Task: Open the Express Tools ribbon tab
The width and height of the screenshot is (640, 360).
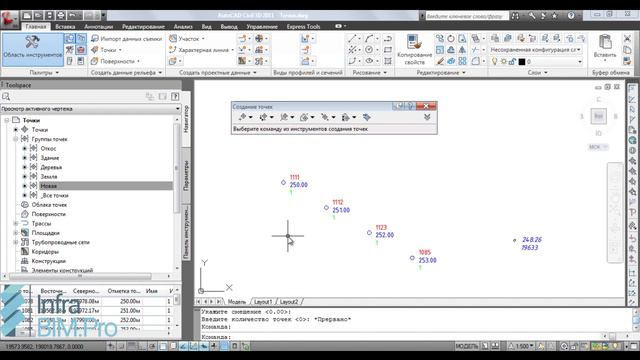Action: pyautogui.click(x=303, y=27)
